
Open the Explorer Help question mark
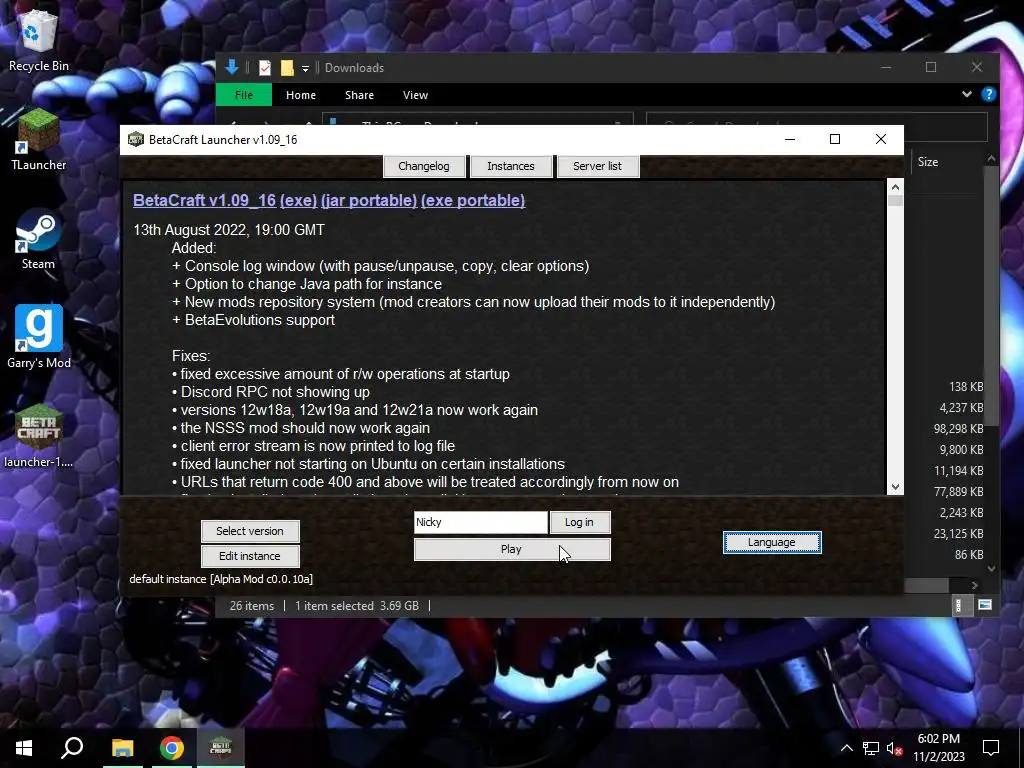coord(989,94)
